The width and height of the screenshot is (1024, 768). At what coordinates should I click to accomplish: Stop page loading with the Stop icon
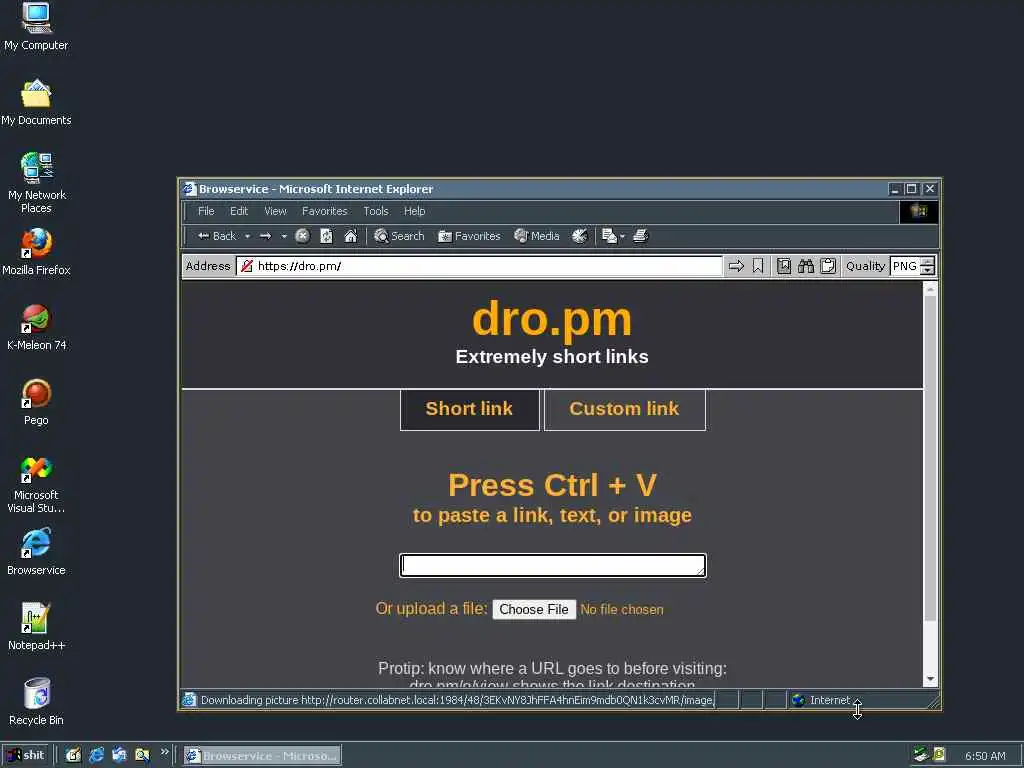[x=302, y=236]
